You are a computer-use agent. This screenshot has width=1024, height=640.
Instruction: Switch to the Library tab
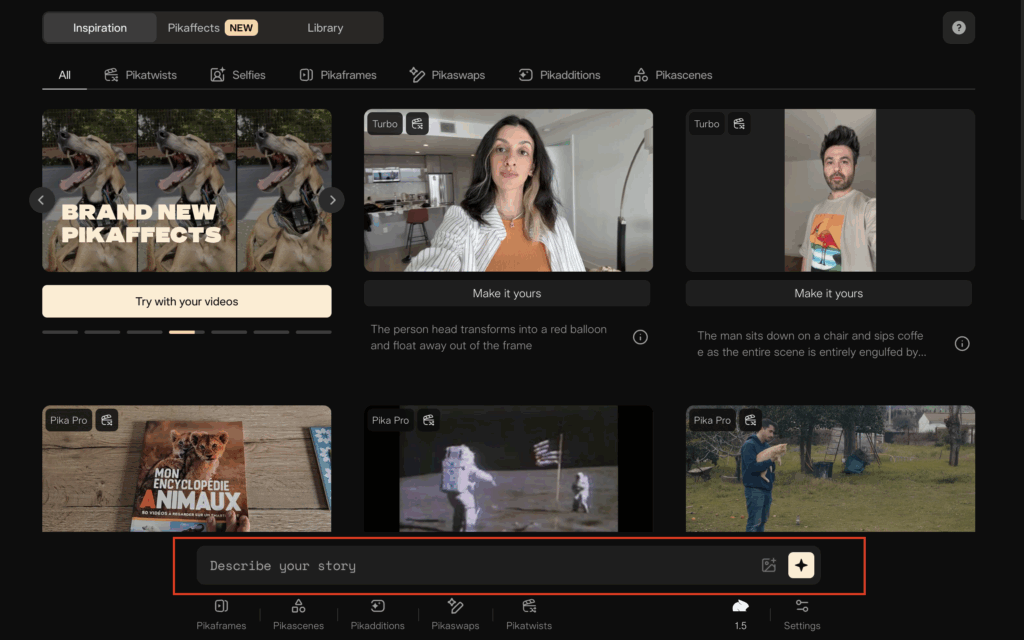coord(325,28)
